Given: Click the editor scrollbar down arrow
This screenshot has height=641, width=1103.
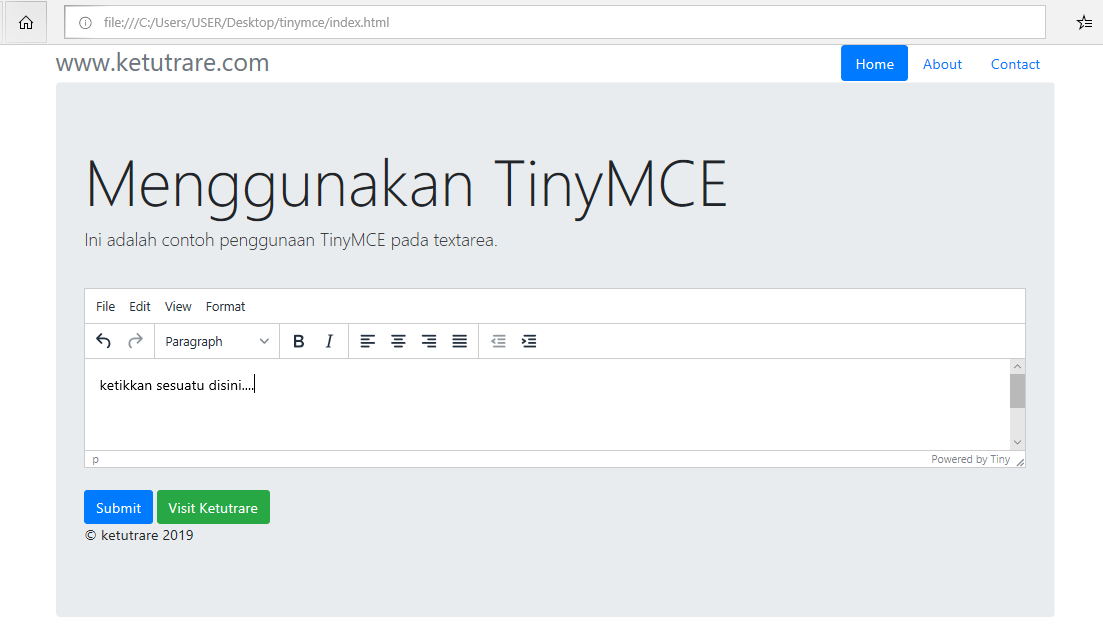Looking at the screenshot, I should [x=1017, y=441].
